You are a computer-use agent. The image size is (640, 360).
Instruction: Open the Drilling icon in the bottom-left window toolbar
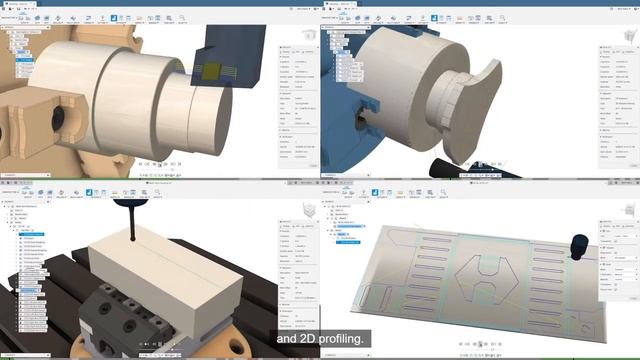point(61,192)
